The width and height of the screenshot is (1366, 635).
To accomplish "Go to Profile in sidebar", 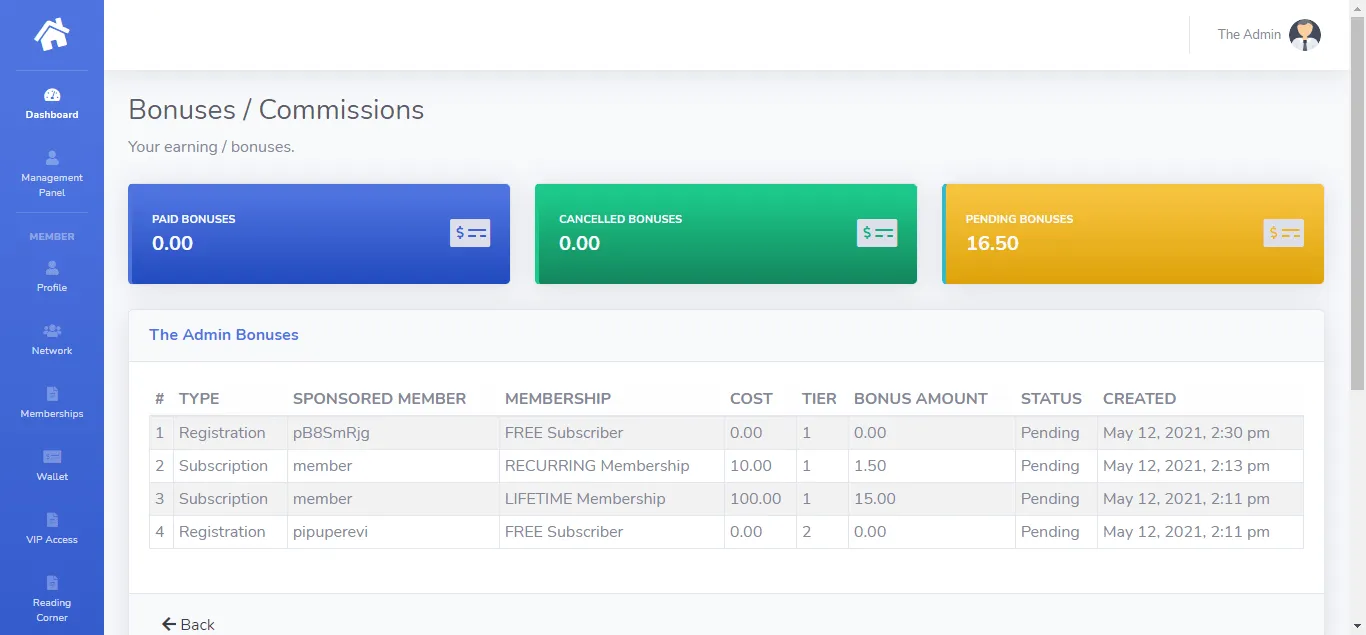I will coord(52,276).
